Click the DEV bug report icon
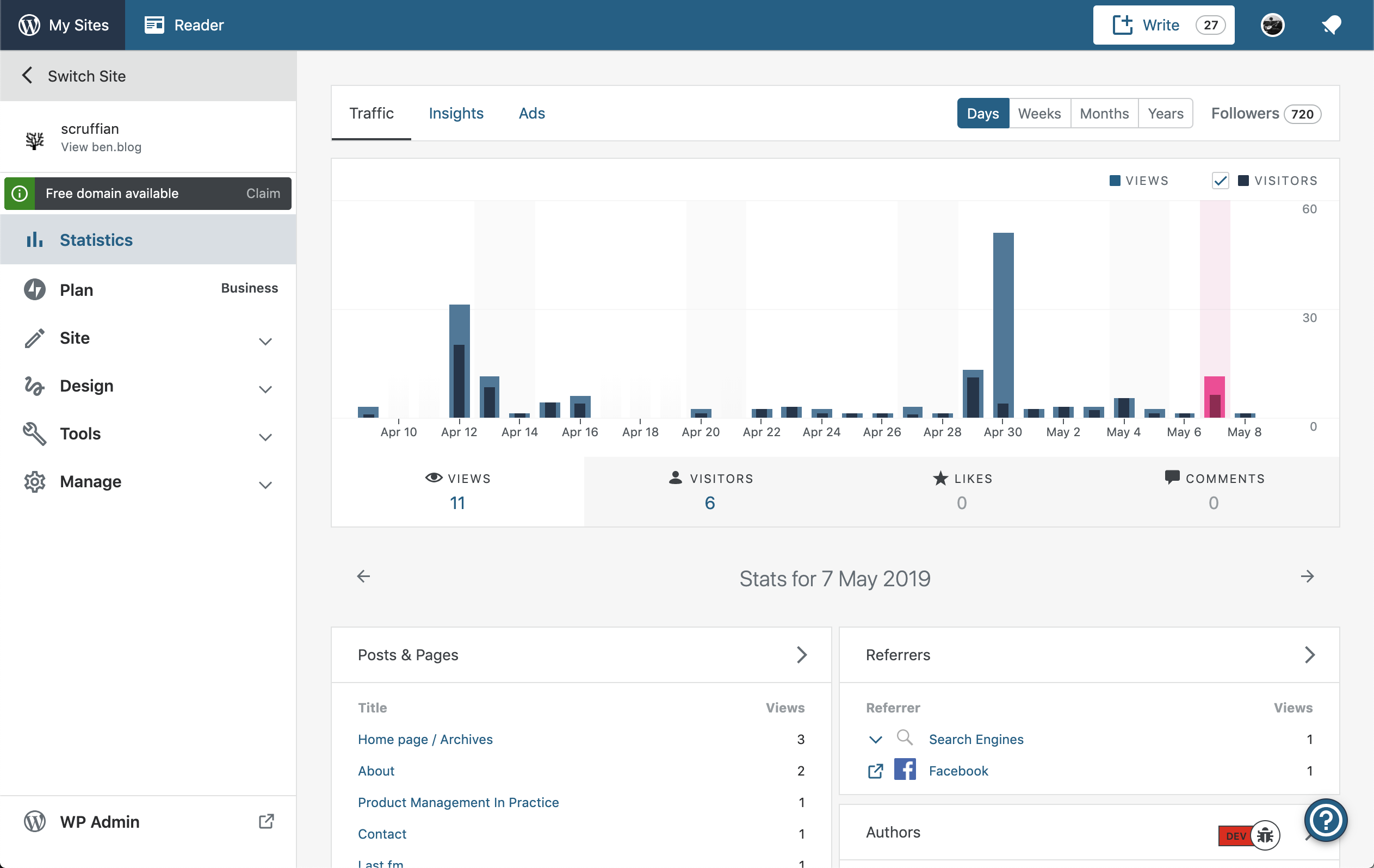The image size is (1374, 868). coord(1265,836)
